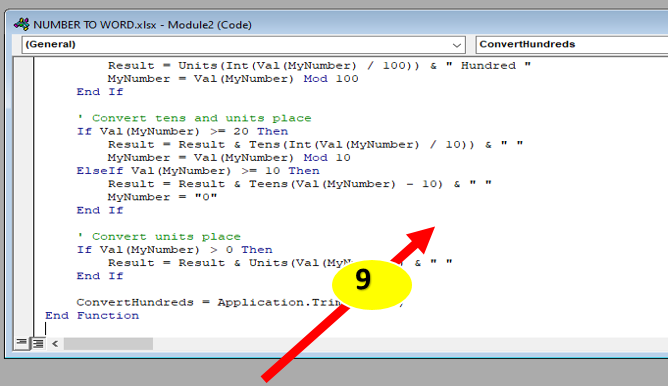Click the horizontal scrollbar thumb
The width and height of the screenshot is (668, 386).
108,343
